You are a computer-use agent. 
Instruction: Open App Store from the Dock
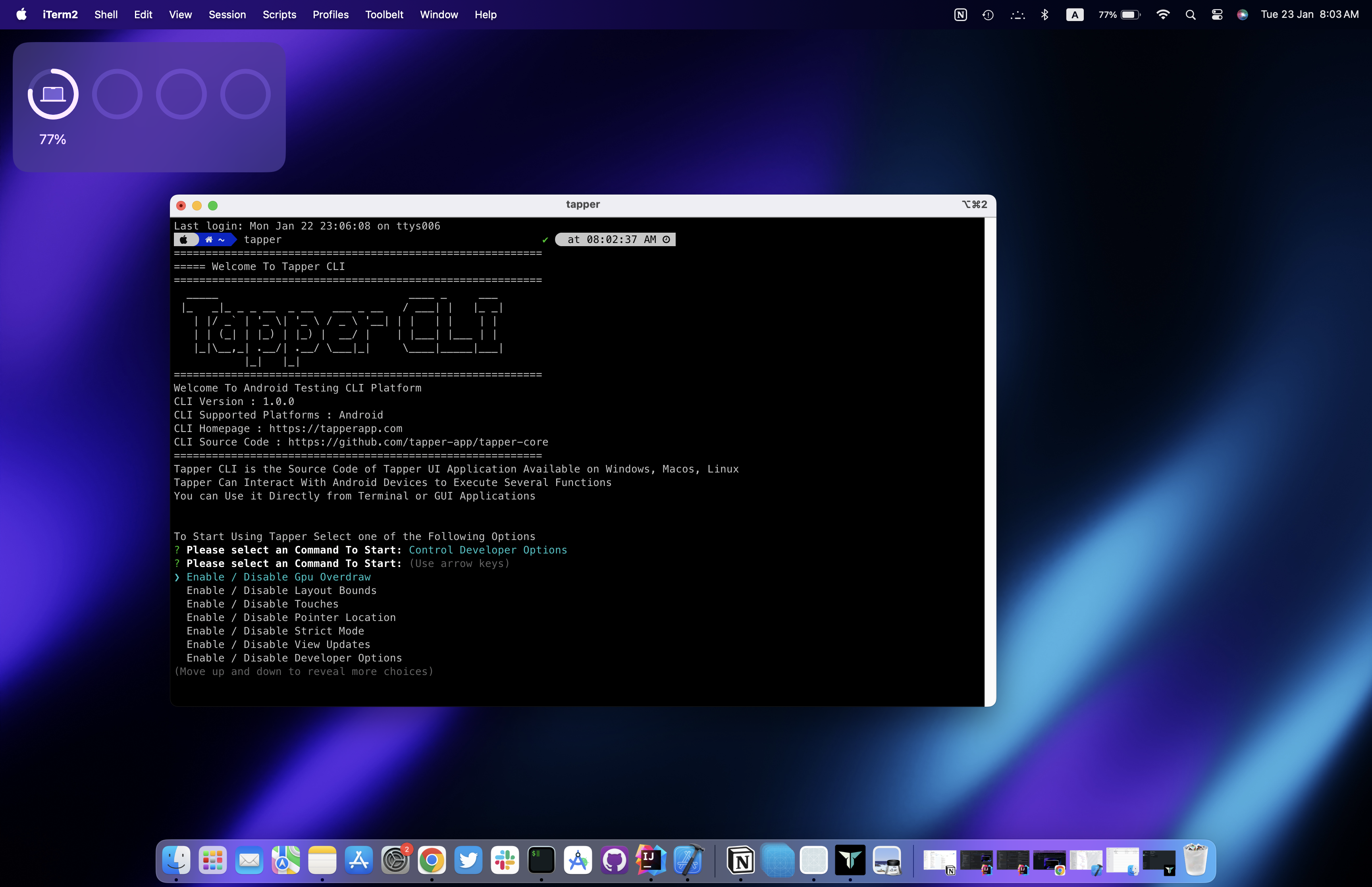tap(359, 860)
